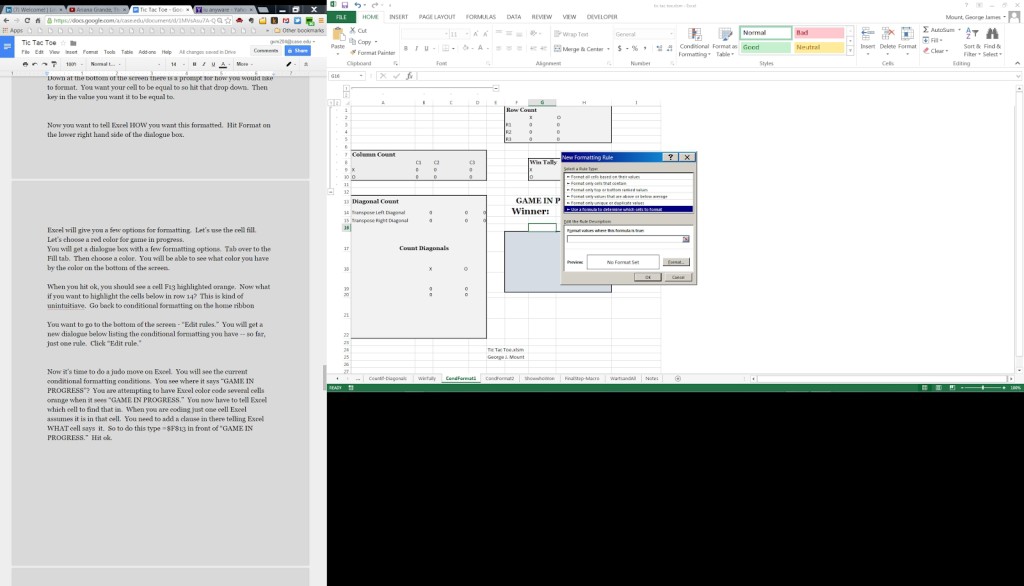Click the Paste clipboard icon in Excel
This screenshot has height=586, width=1024.
click(x=337, y=35)
